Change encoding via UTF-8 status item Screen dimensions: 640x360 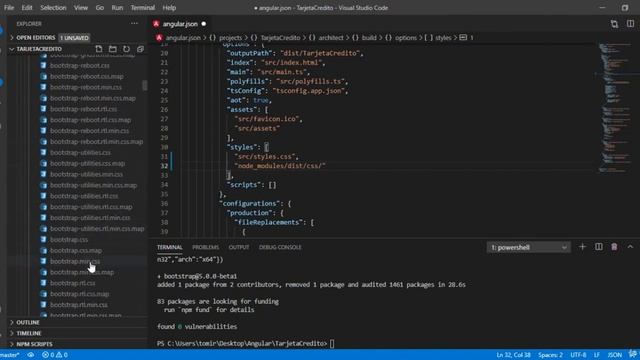[x=578, y=355]
